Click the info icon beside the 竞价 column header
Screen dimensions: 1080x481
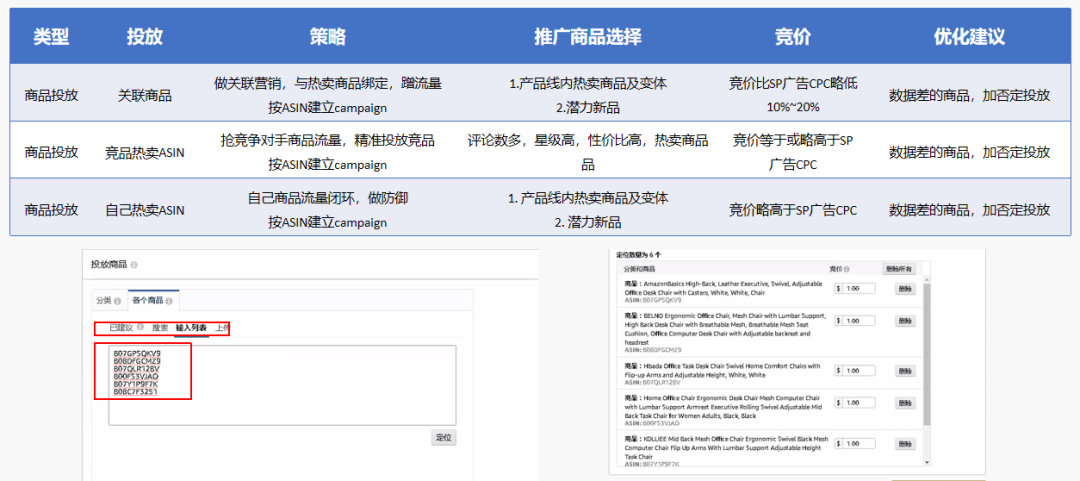point(847,269)
